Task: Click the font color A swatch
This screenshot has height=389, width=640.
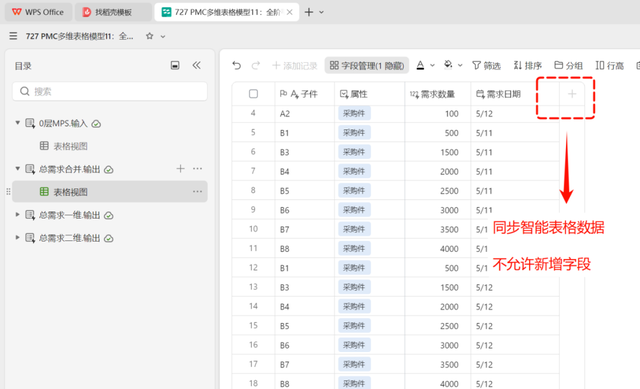Action: tap(420, 65)
